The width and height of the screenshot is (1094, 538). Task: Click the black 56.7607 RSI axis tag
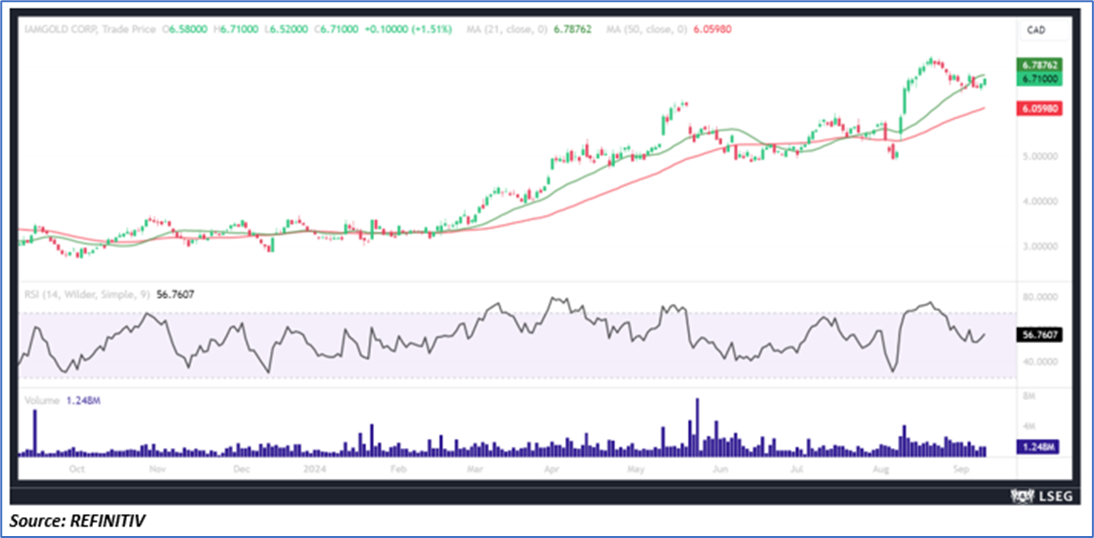(1040, 335)
